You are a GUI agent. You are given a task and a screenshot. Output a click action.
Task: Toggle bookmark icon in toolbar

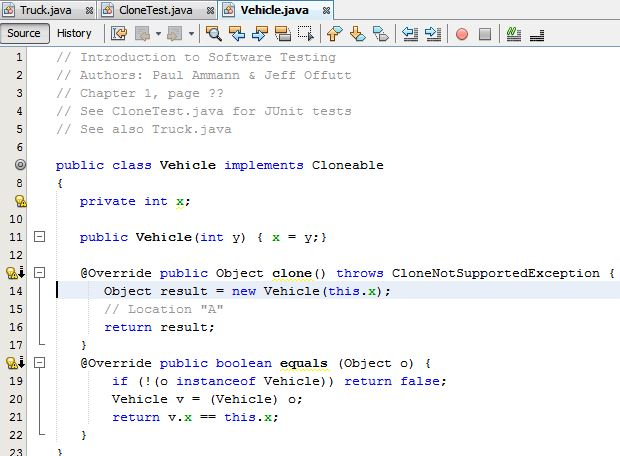click(381, 34)
